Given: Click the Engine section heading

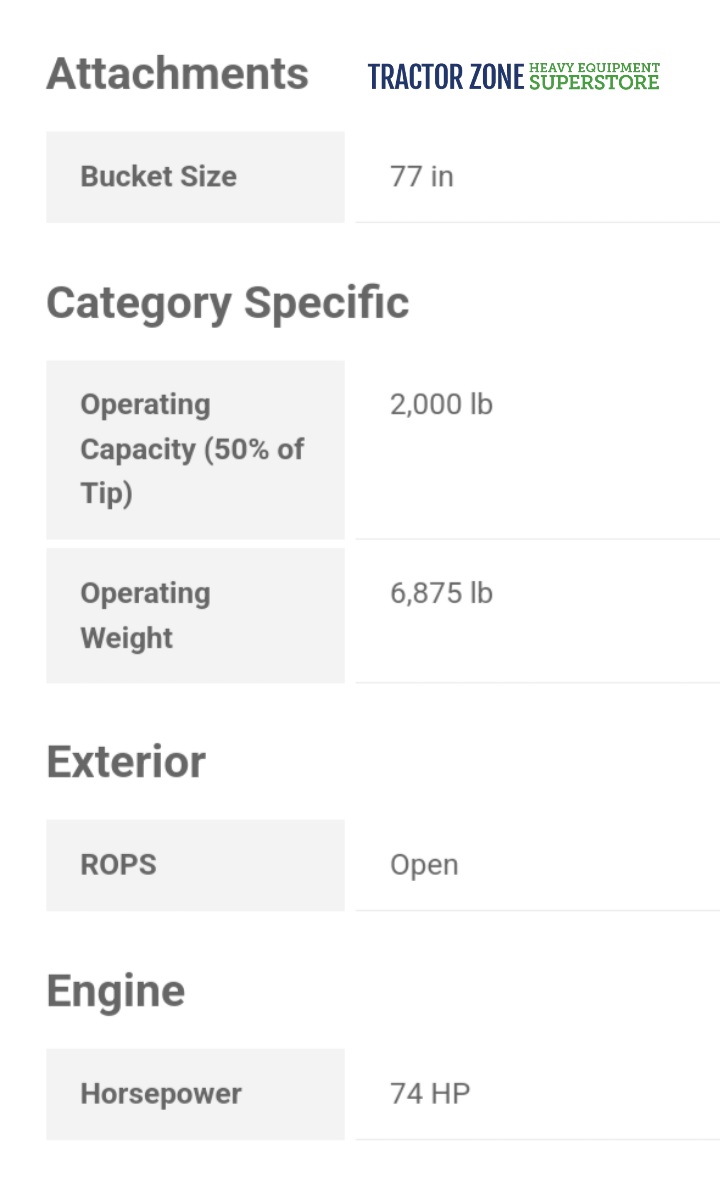Looking at the screenshot, I should 116,991.
